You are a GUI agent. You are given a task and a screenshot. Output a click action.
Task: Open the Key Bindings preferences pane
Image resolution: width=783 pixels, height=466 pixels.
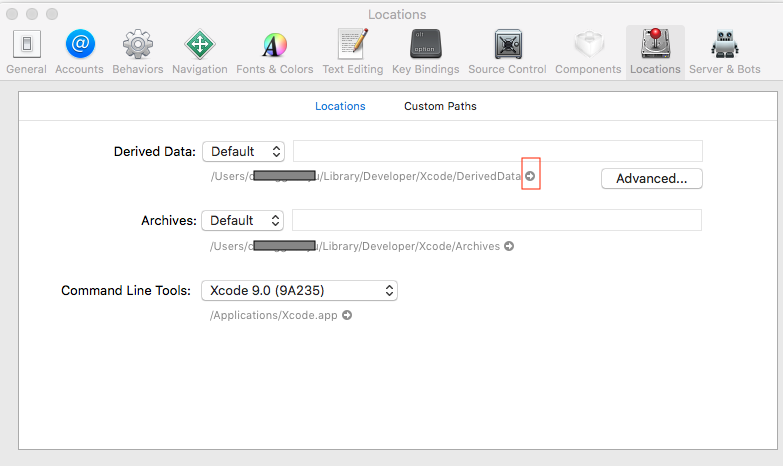pos(425,52)
